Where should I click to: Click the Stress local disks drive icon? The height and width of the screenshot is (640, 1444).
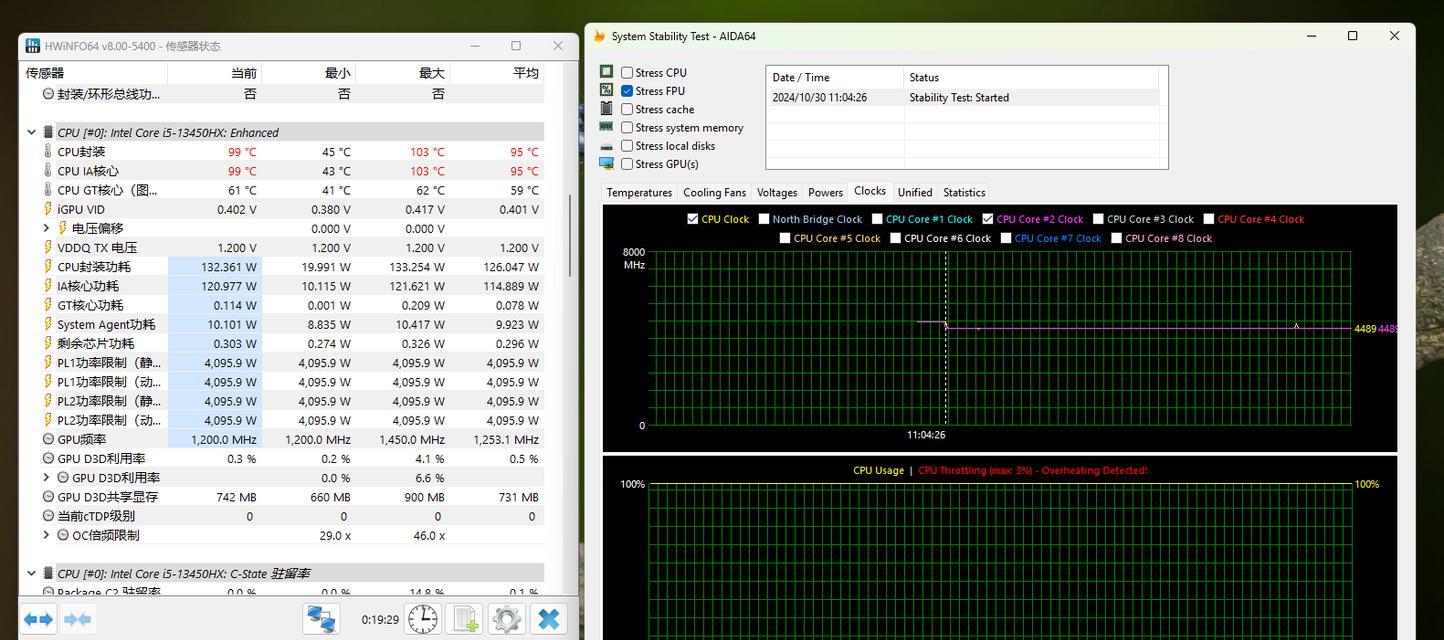pos(606,146)
